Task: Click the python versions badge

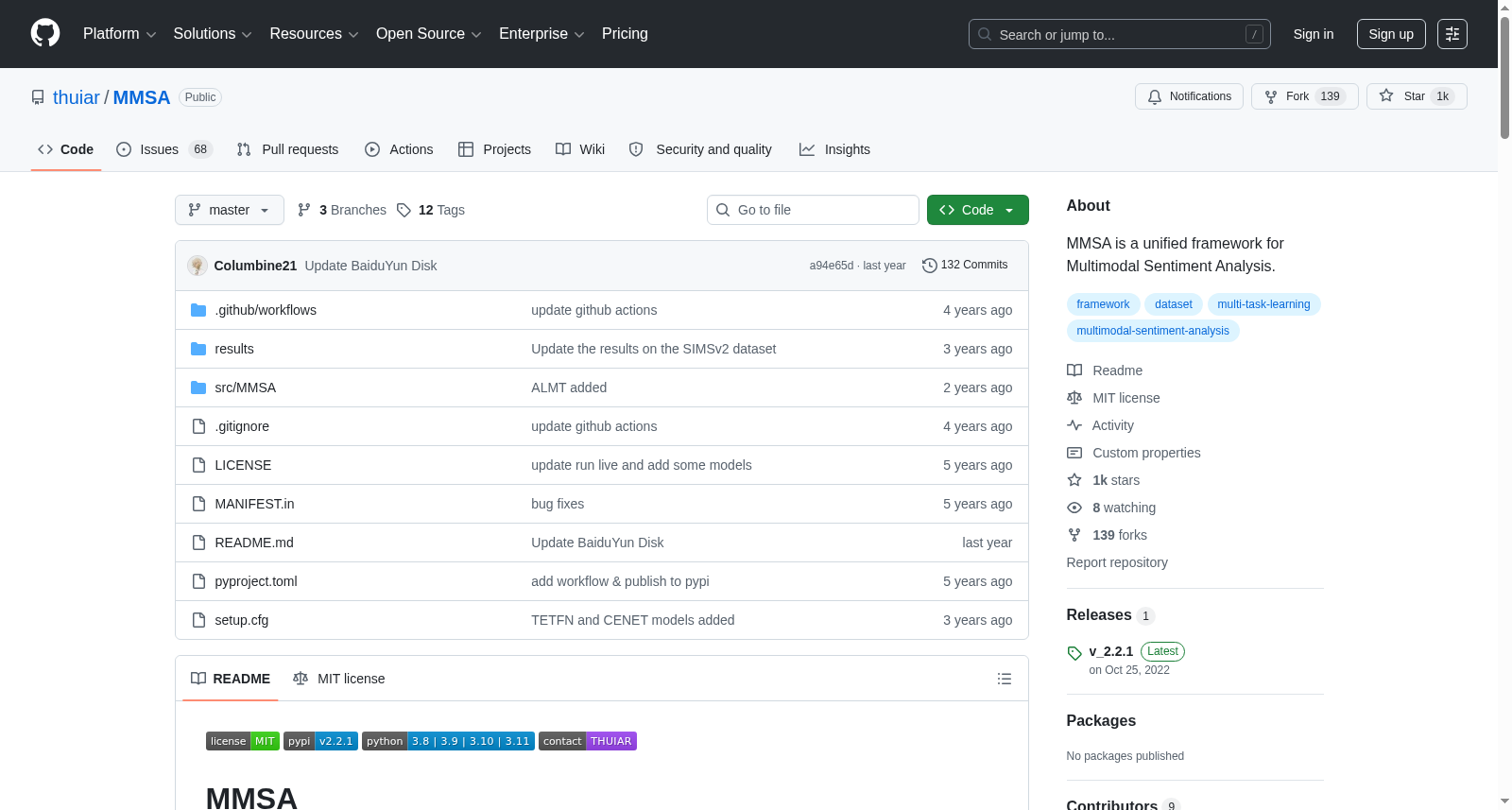Action: coord(448,741)
